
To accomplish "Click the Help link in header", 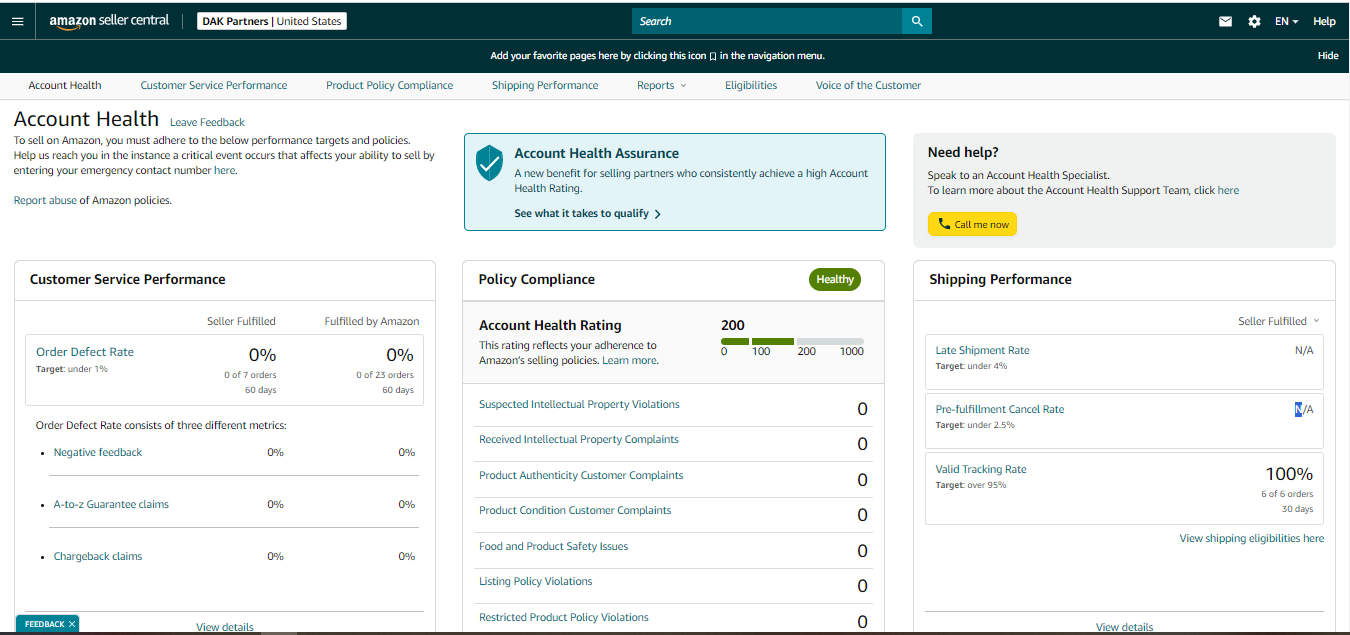I will pyautogui.click(x=1324, y=21).
